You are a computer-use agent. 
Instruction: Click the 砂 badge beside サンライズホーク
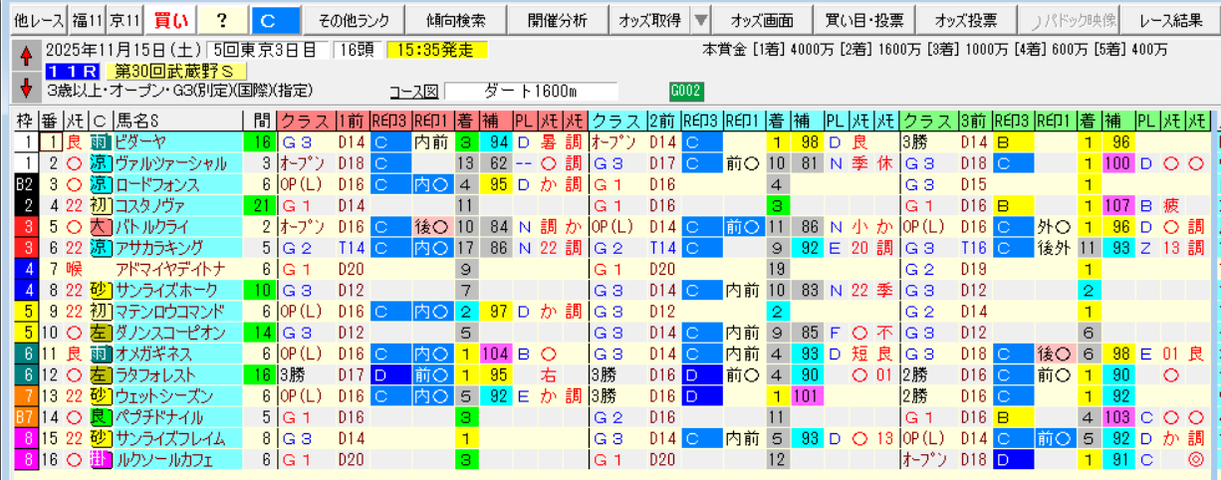pyautogui.click(x=100, y=290)
